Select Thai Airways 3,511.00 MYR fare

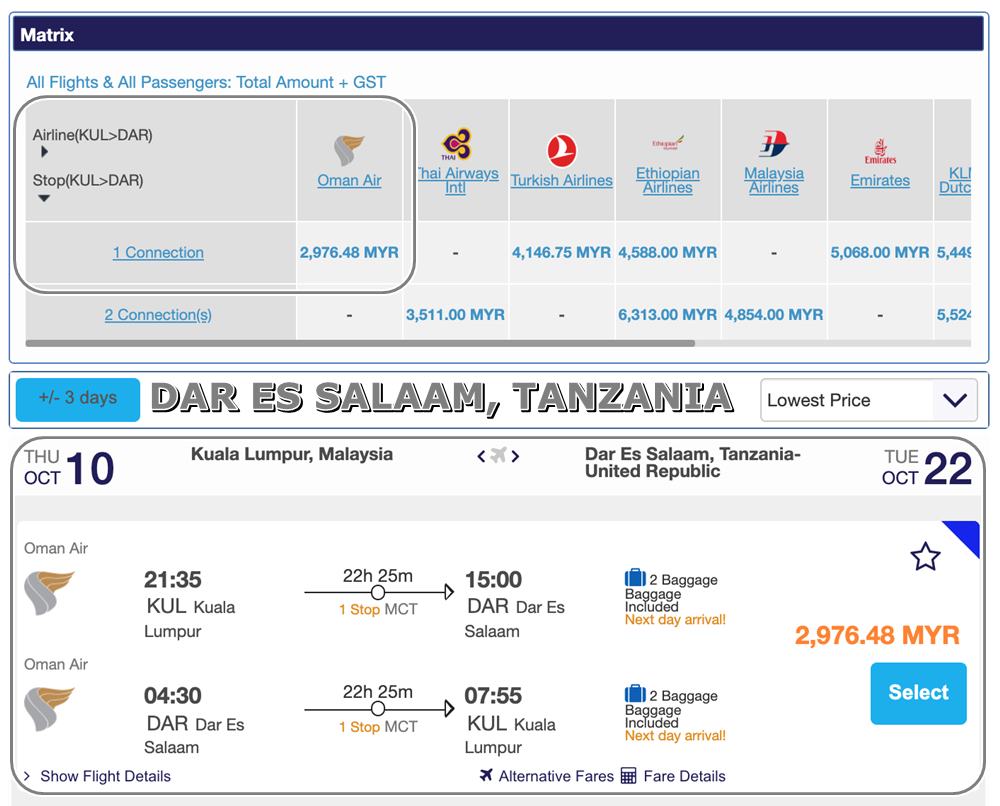click(455, 315)
